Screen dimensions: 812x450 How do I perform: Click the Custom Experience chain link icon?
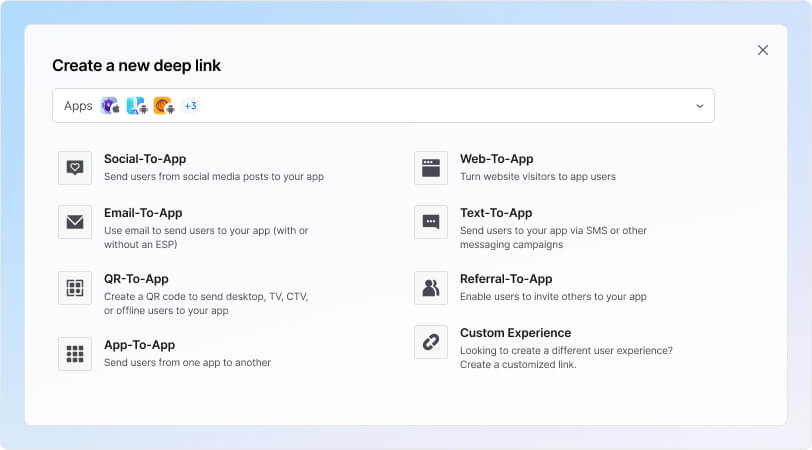click(431, 342)
